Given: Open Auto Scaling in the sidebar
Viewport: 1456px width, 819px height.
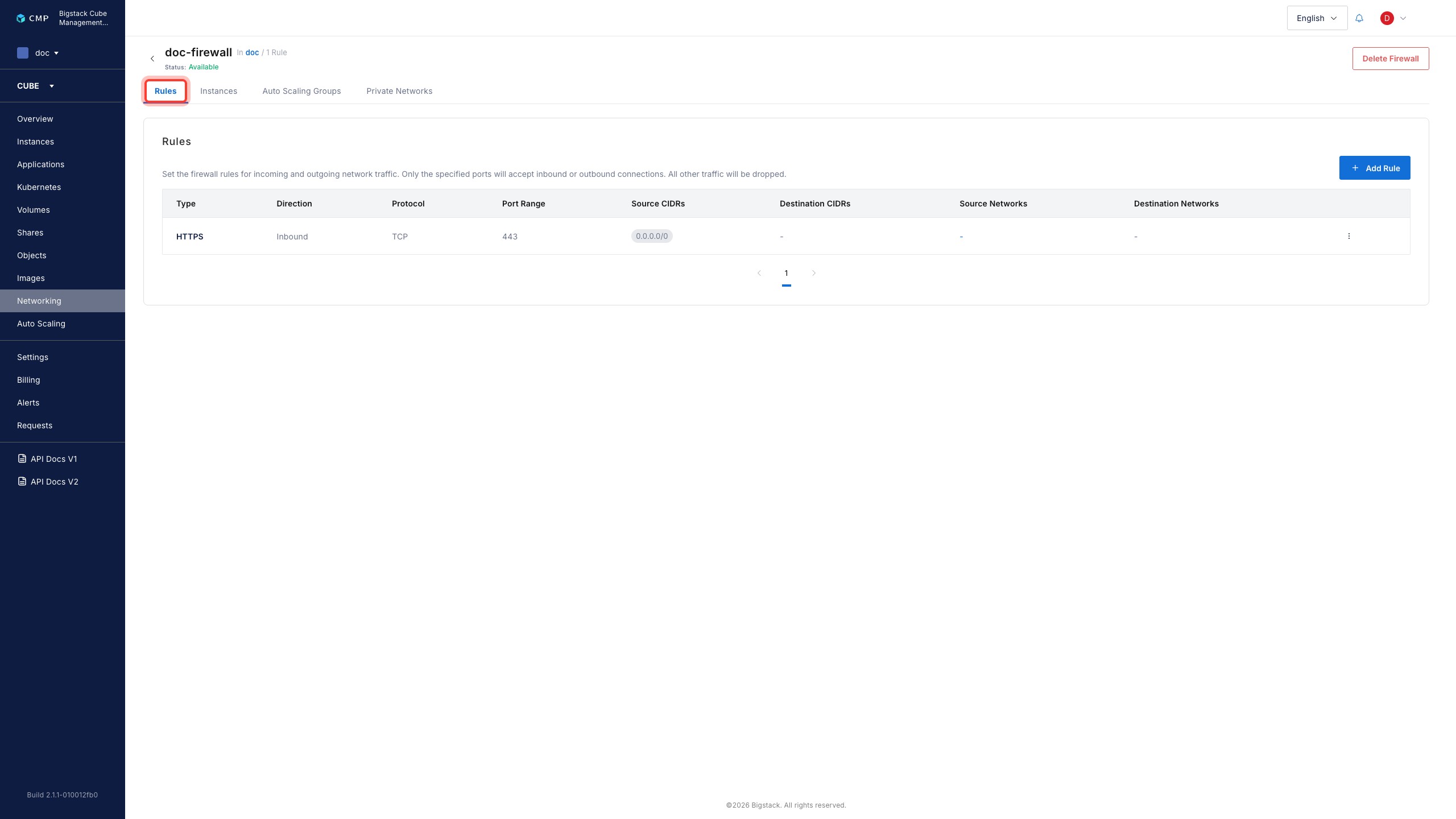Looking at the screenshot, I should click(63, 324).
